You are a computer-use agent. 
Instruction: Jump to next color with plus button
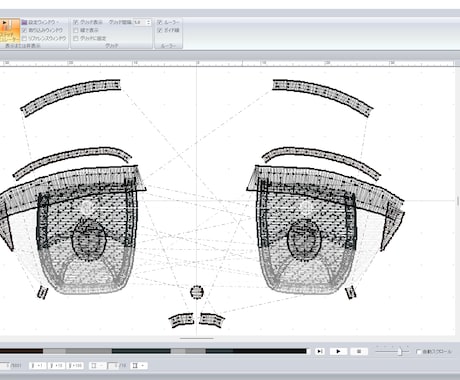tap(138, 366)
